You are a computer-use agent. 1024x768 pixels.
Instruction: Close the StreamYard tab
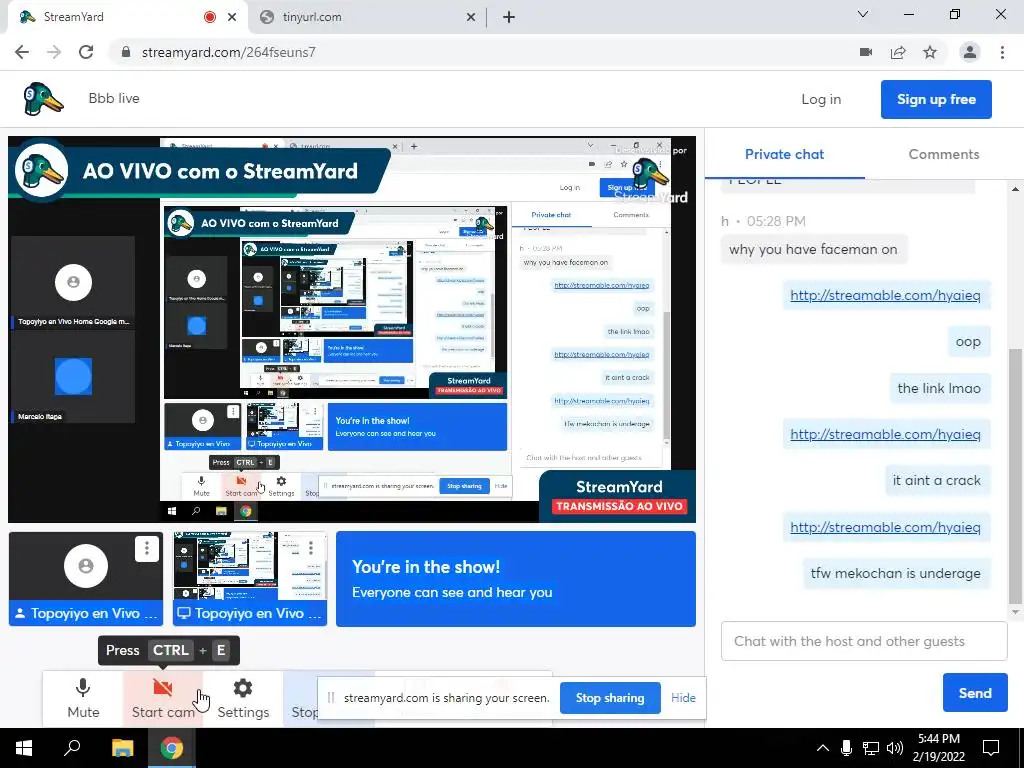click(232, 17)
